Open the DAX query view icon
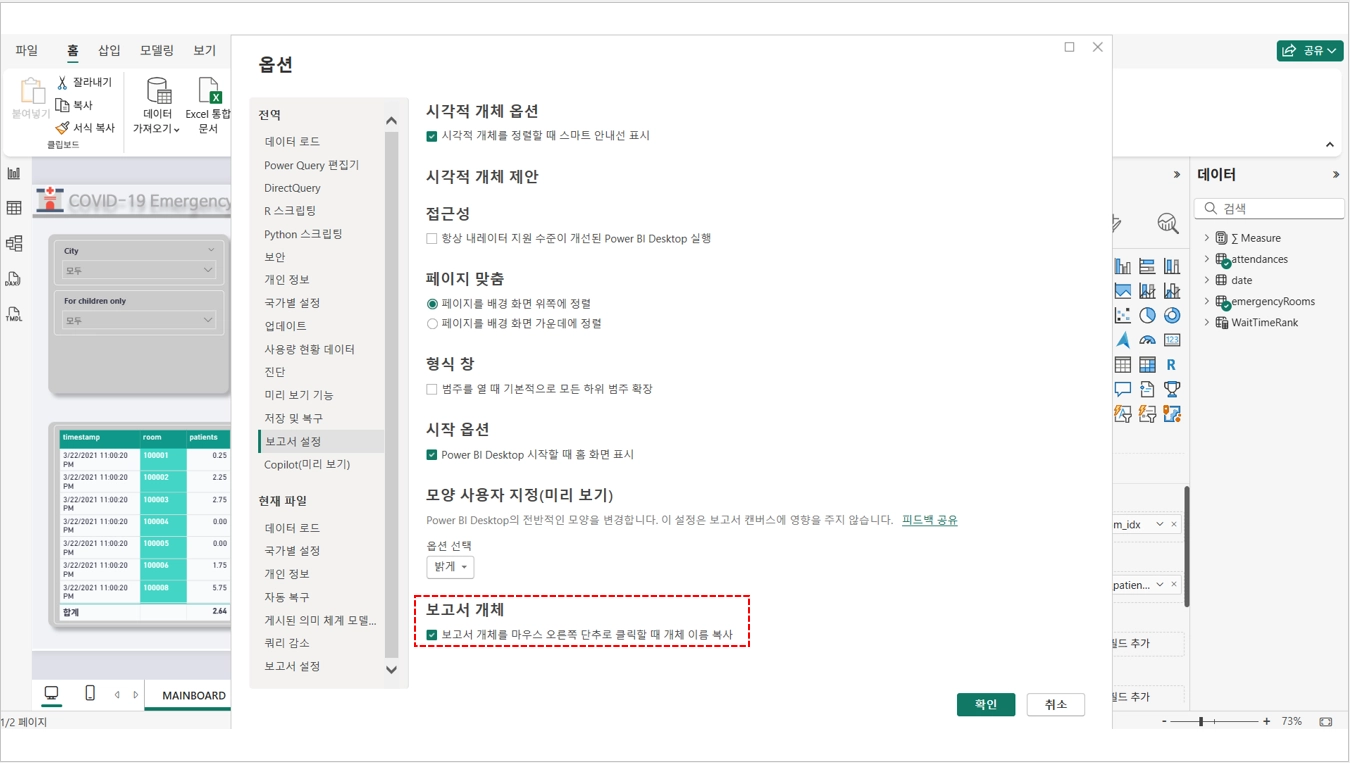 [14, 279]
